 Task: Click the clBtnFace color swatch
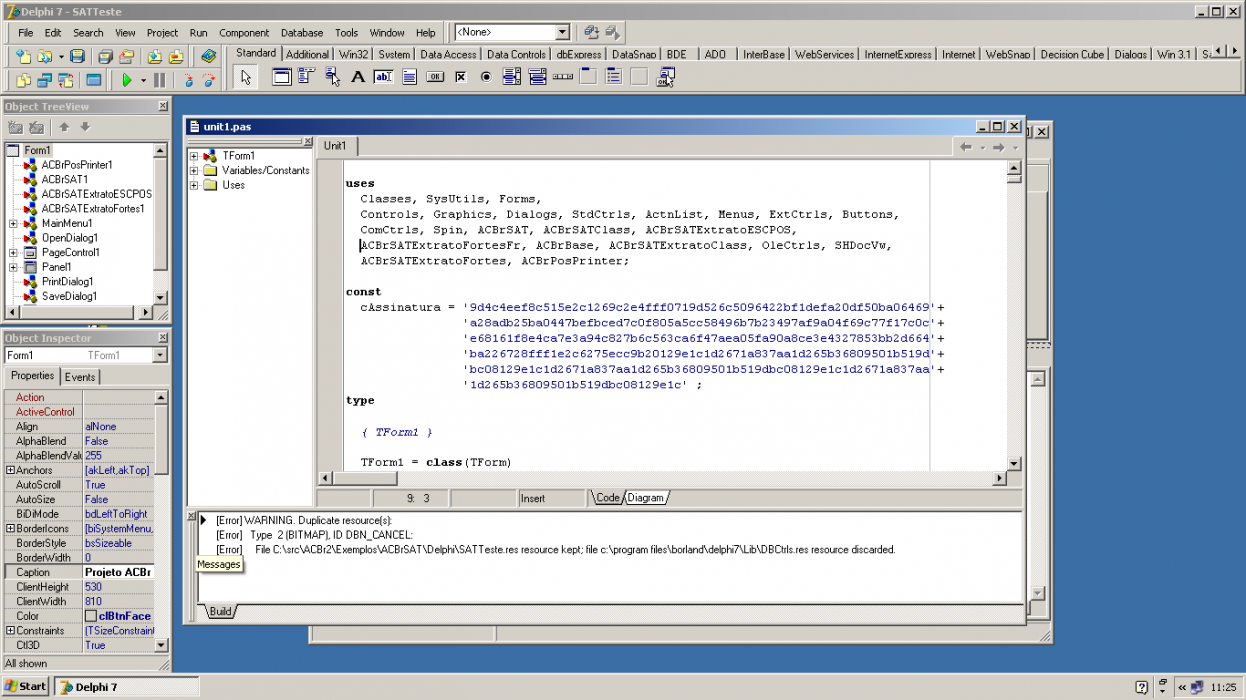click(91, 616)
